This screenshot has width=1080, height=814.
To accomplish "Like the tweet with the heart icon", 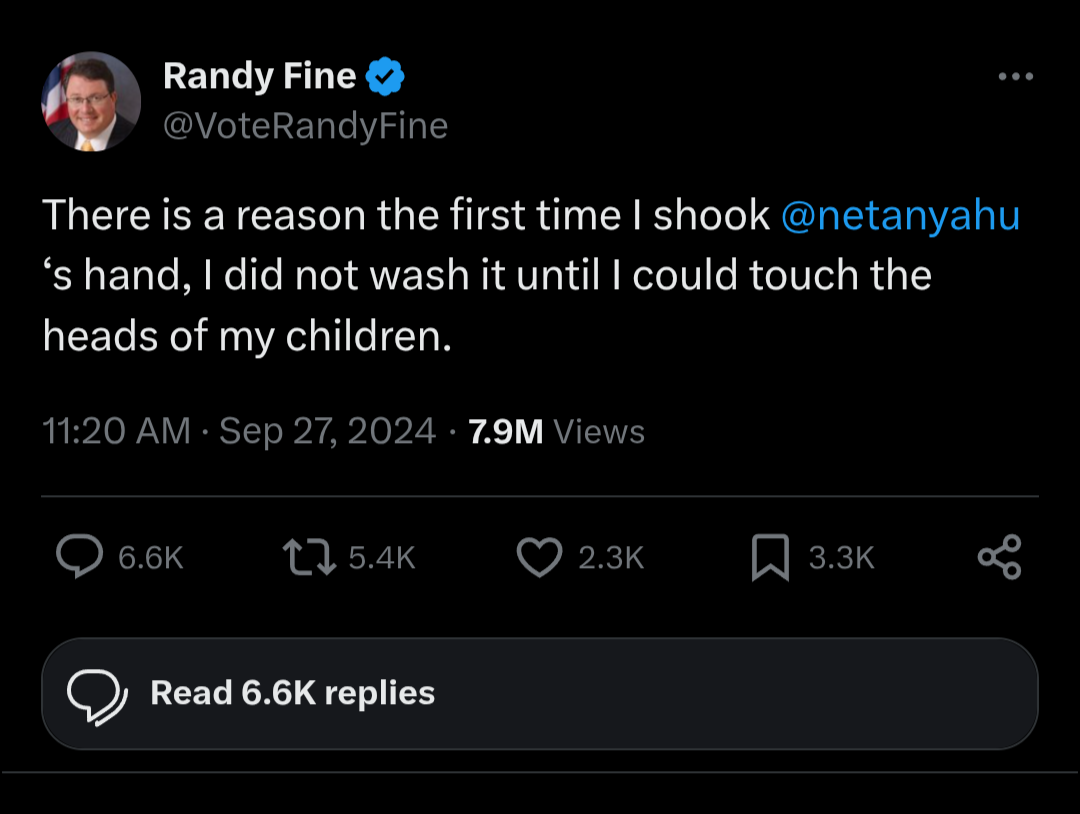I will tap(539, 557).
